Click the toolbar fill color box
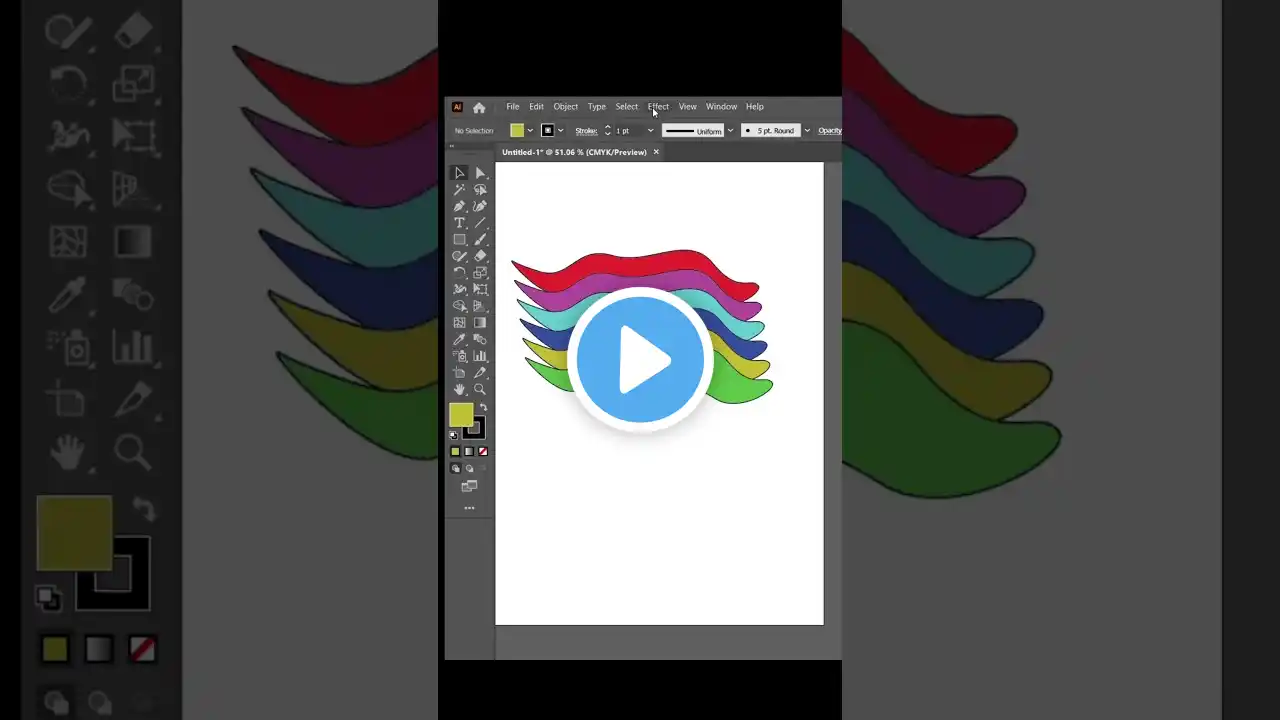The height and width of the screenshot is (720, 1280). pos(461,415)
